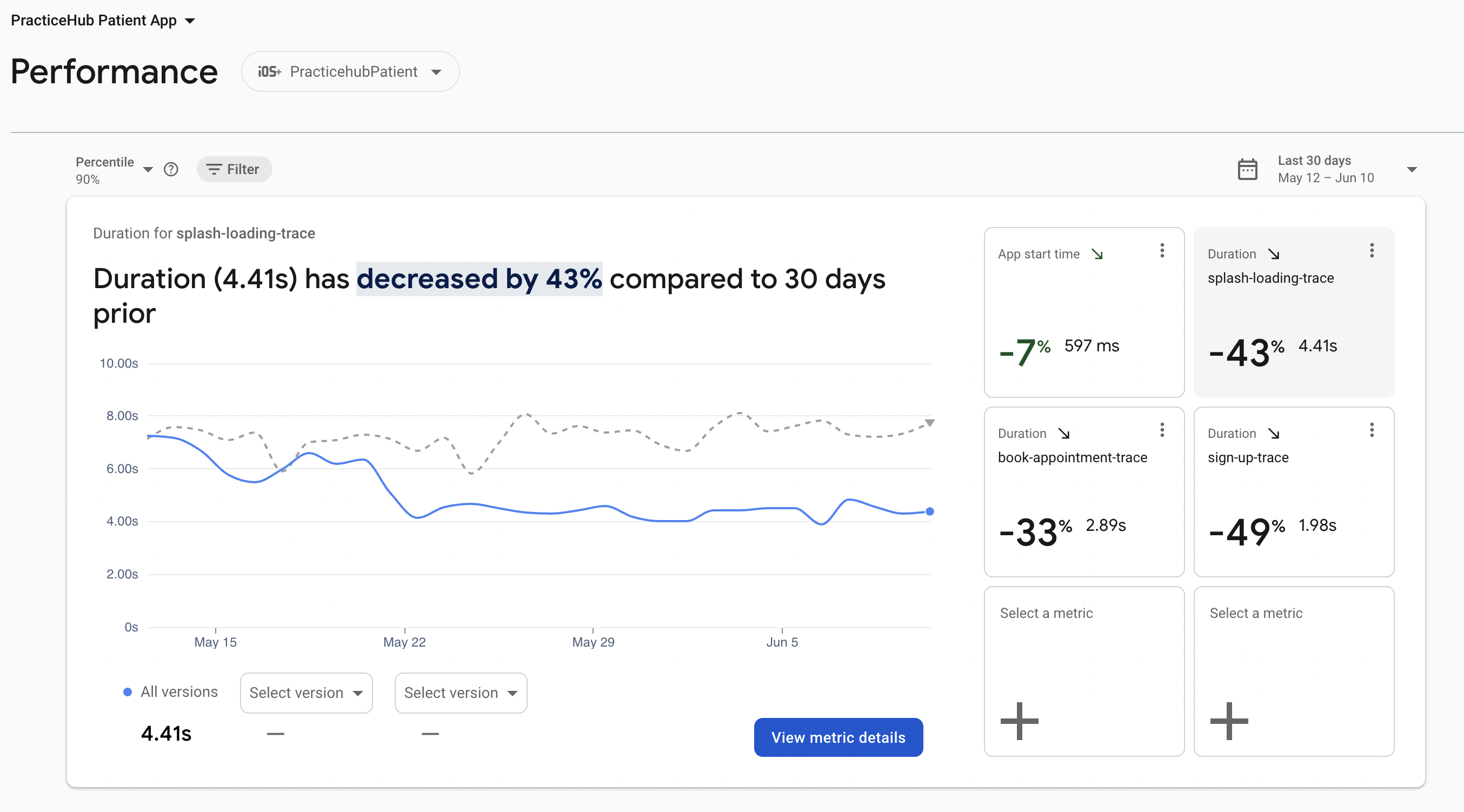Viewport: 1464px width, 812px height.
Task: Click the 597 ms value on App start time
Action: coord(1091,345)
